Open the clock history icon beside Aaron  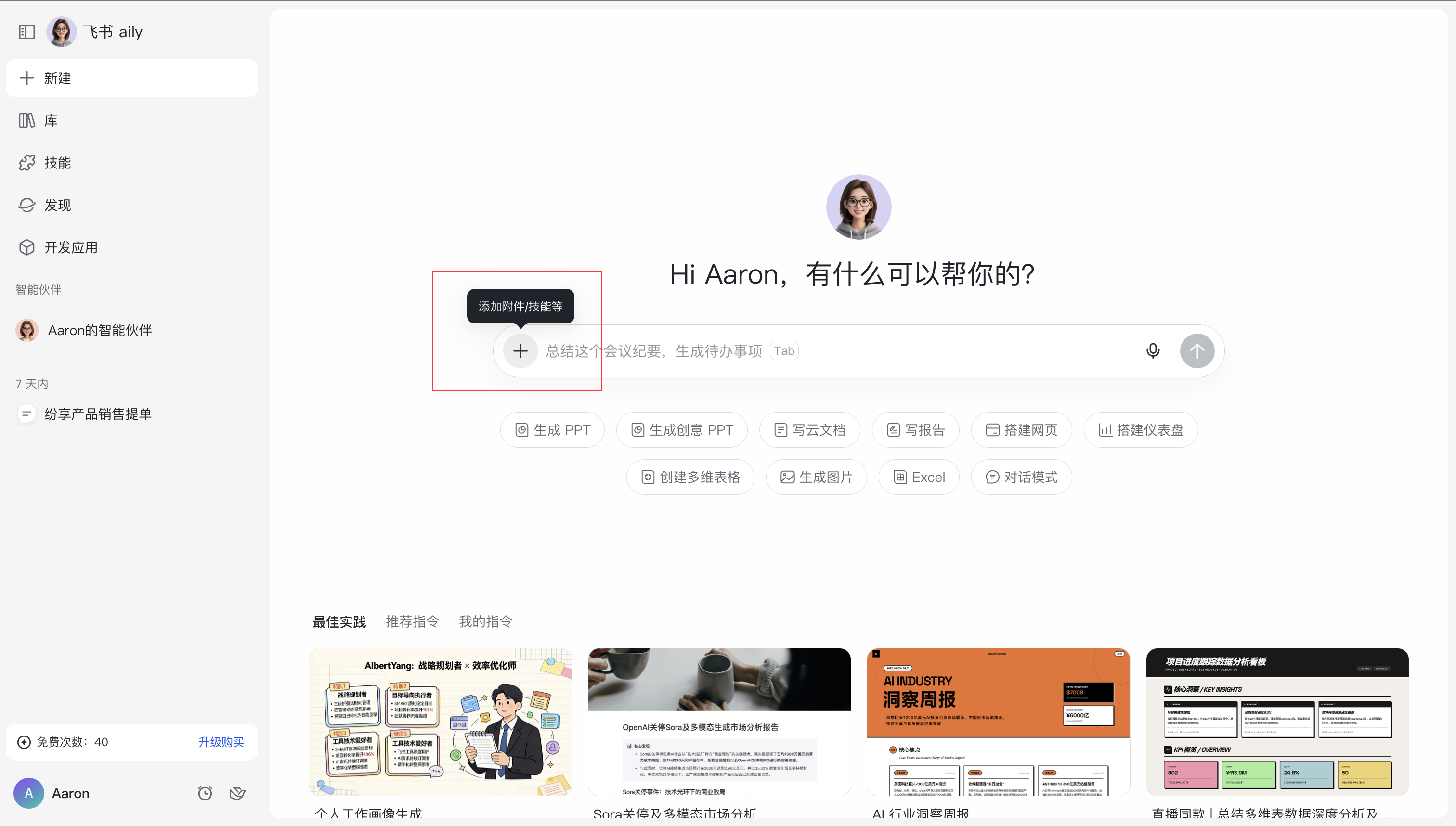205,793
